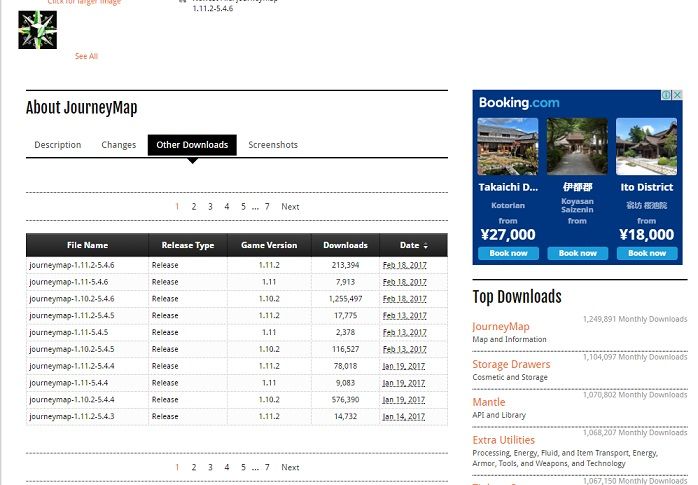Click date Jan 14, 2017
The height and width of the screenshot is (485, 698).
pyautogui.click(x=404, y=417)
